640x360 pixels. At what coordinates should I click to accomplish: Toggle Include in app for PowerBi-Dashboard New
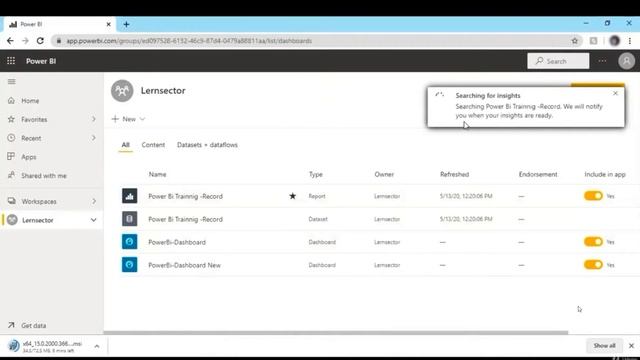tap(593, 264)
